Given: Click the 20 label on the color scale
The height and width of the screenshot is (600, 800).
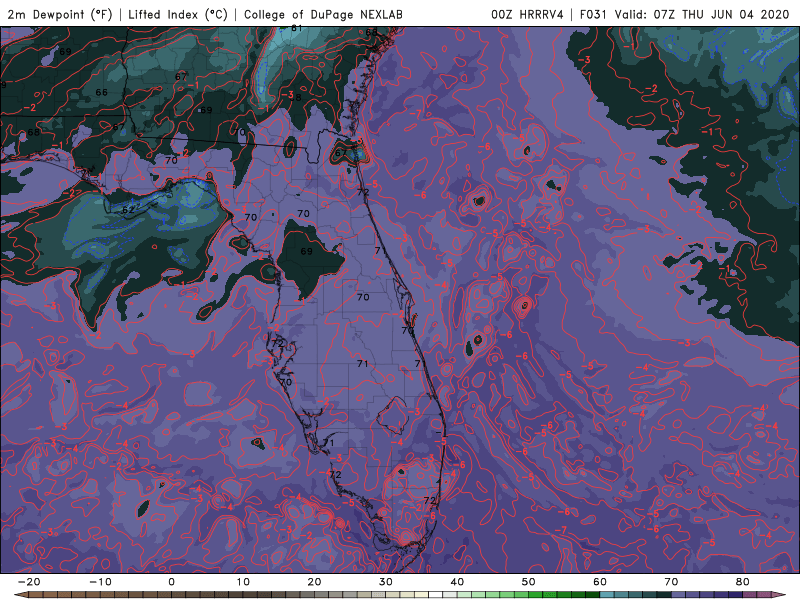Looking at the screenshot, I should pyautogui.click(x=314, y=582).
